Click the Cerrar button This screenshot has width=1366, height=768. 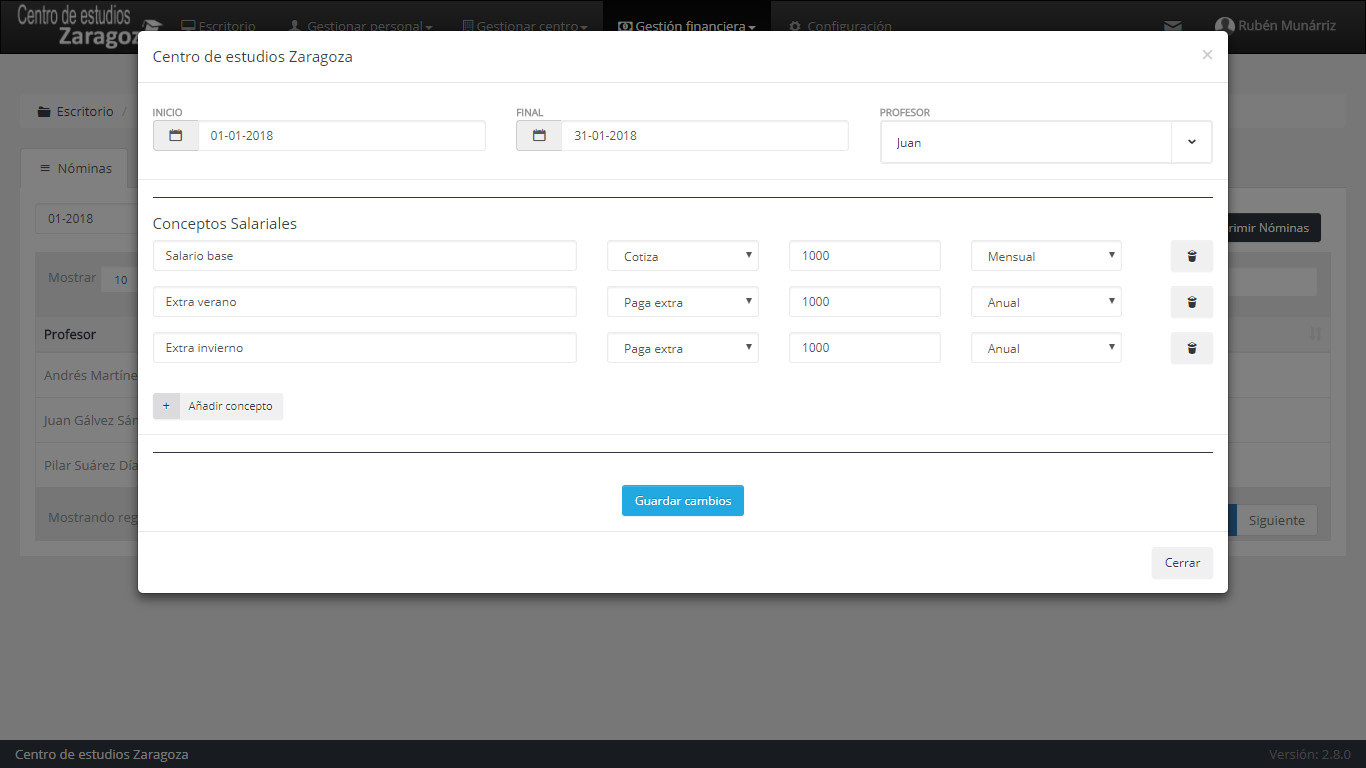tap(1182, 563)
